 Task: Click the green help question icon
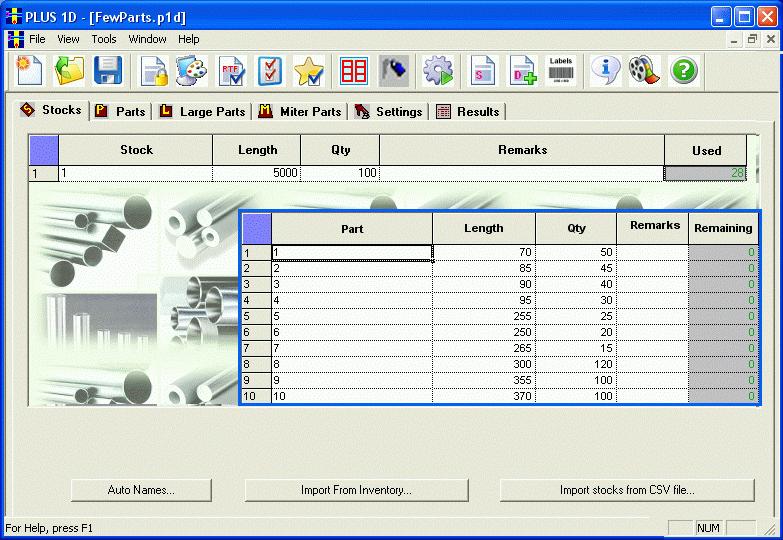683,70
